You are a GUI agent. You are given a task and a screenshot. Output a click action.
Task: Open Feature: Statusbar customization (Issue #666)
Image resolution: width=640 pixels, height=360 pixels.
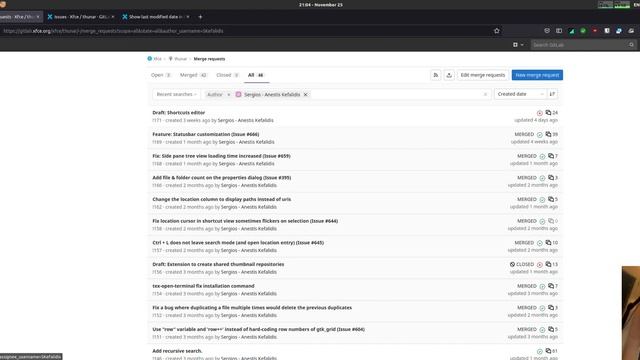coord(206,134)
